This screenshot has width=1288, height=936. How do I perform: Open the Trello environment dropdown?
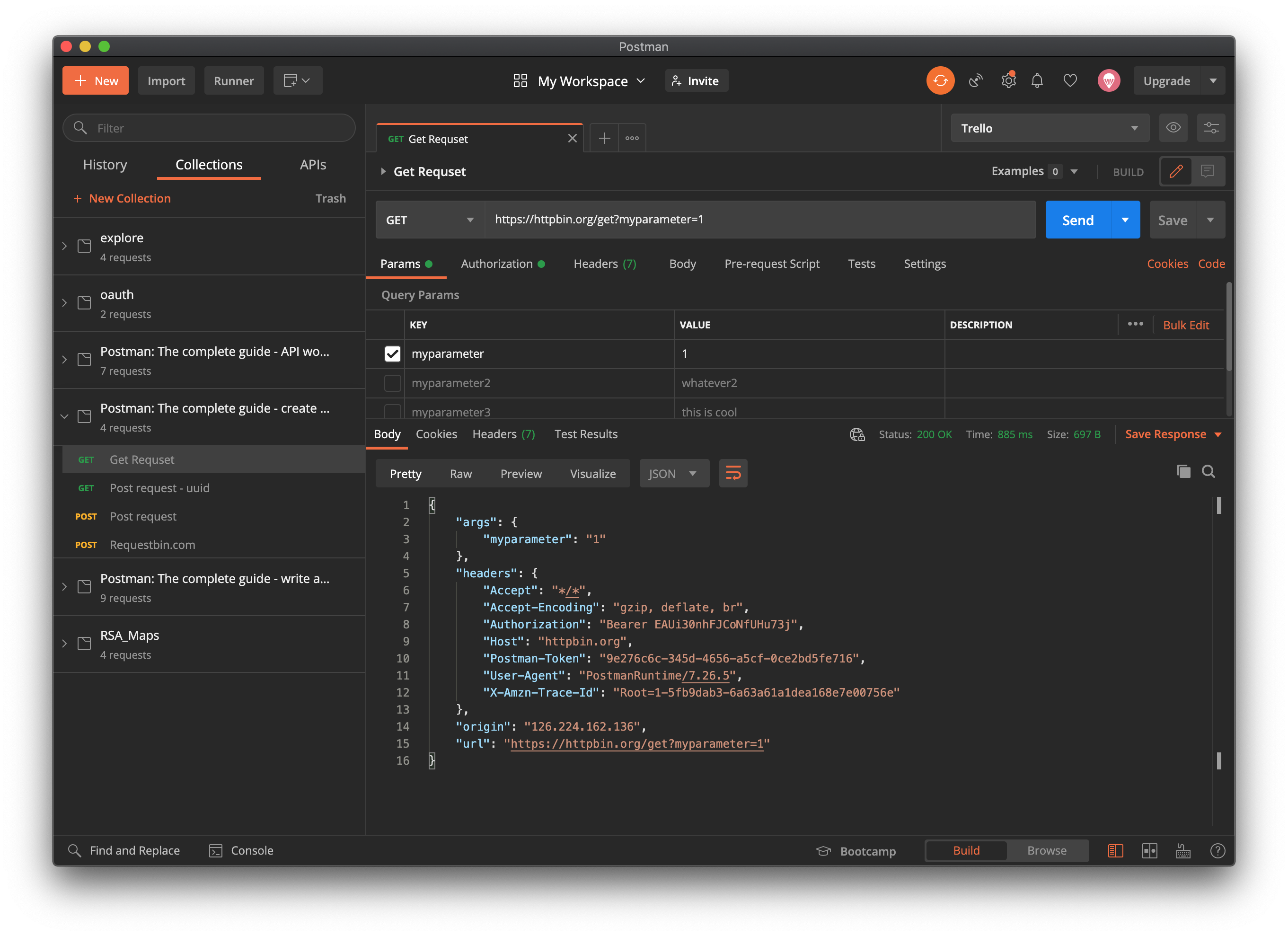point(1050,128)
